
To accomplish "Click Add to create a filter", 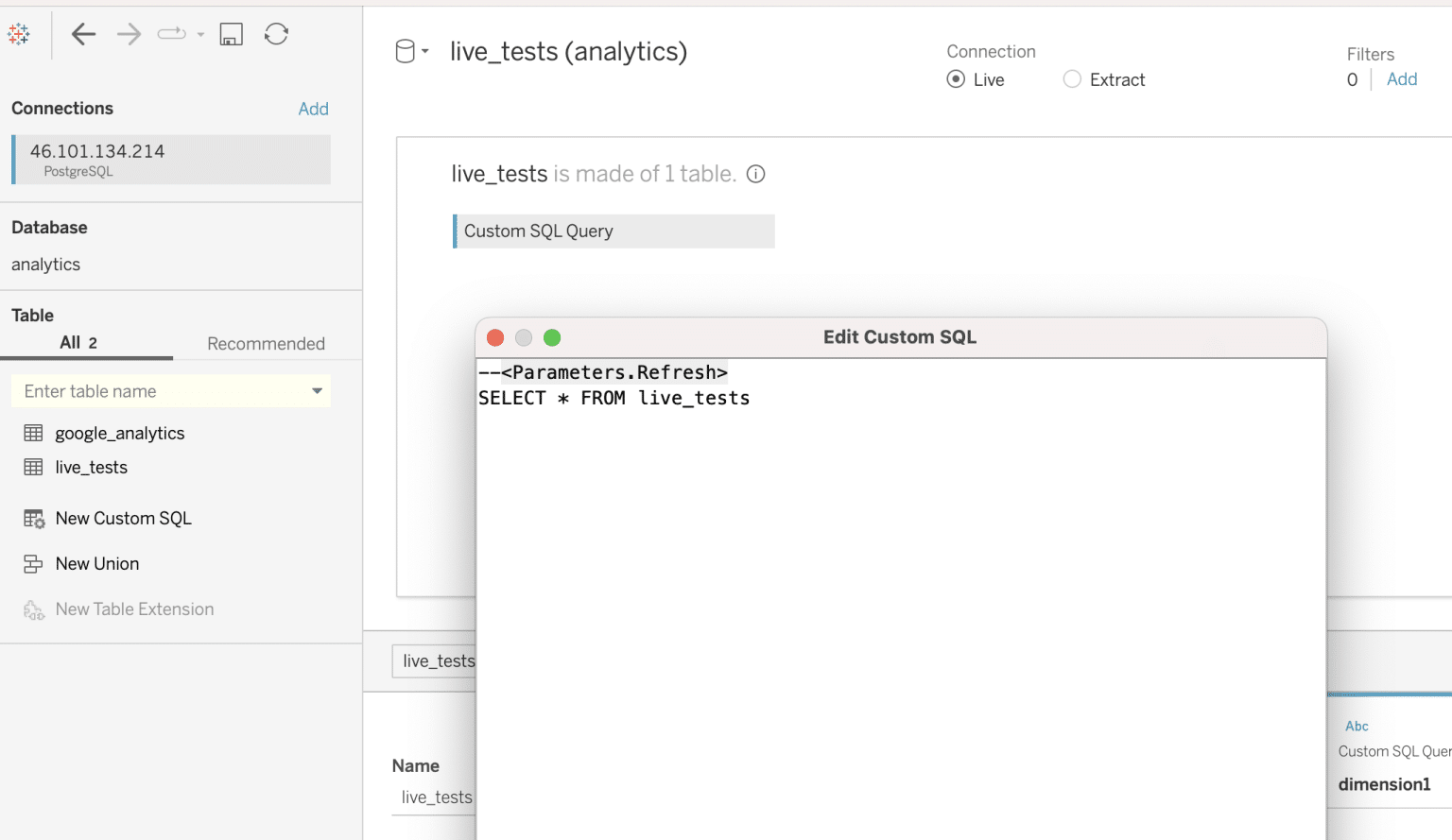I will 1402,79.
